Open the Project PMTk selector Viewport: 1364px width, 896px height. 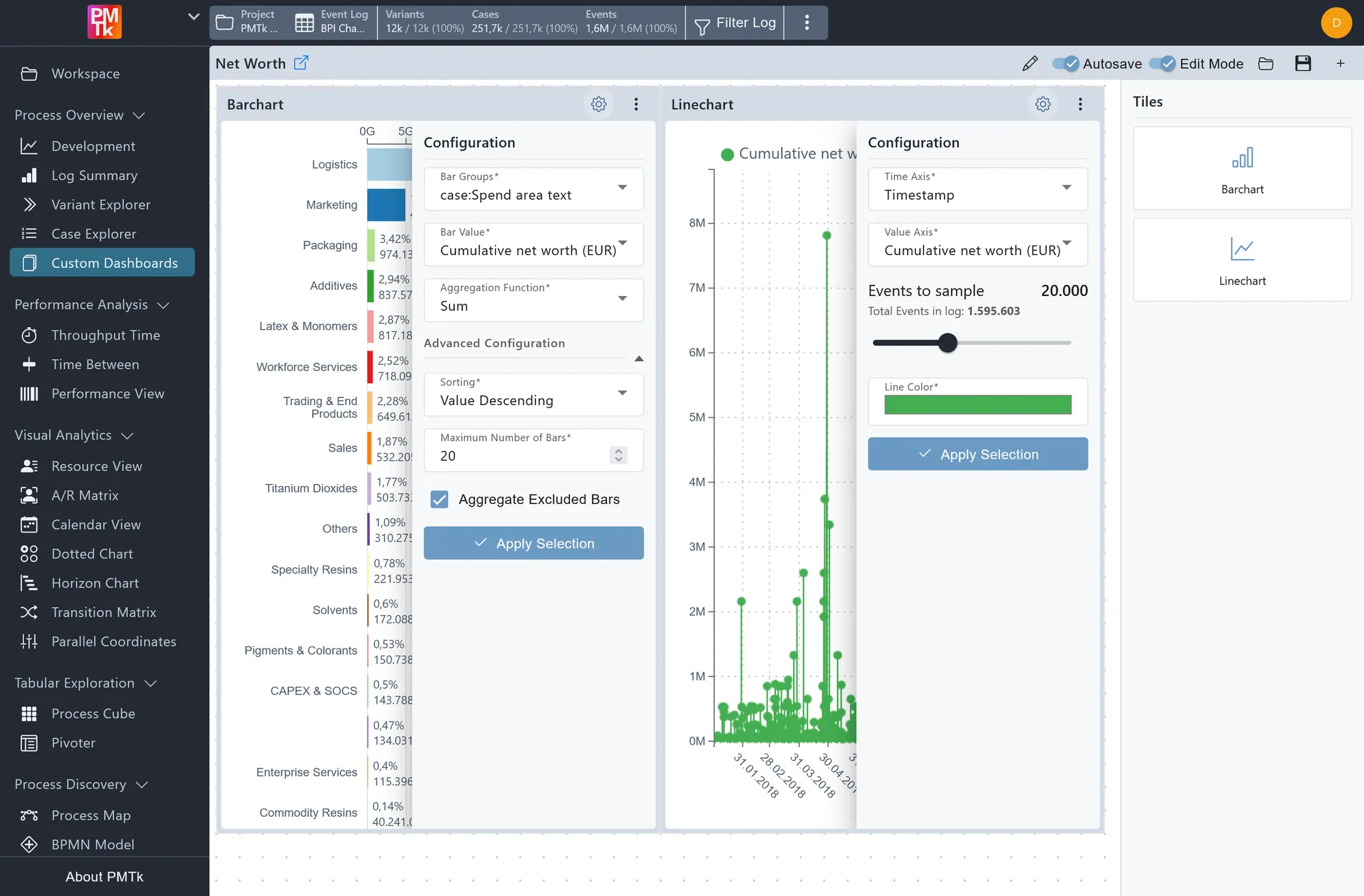coord(248,23)
